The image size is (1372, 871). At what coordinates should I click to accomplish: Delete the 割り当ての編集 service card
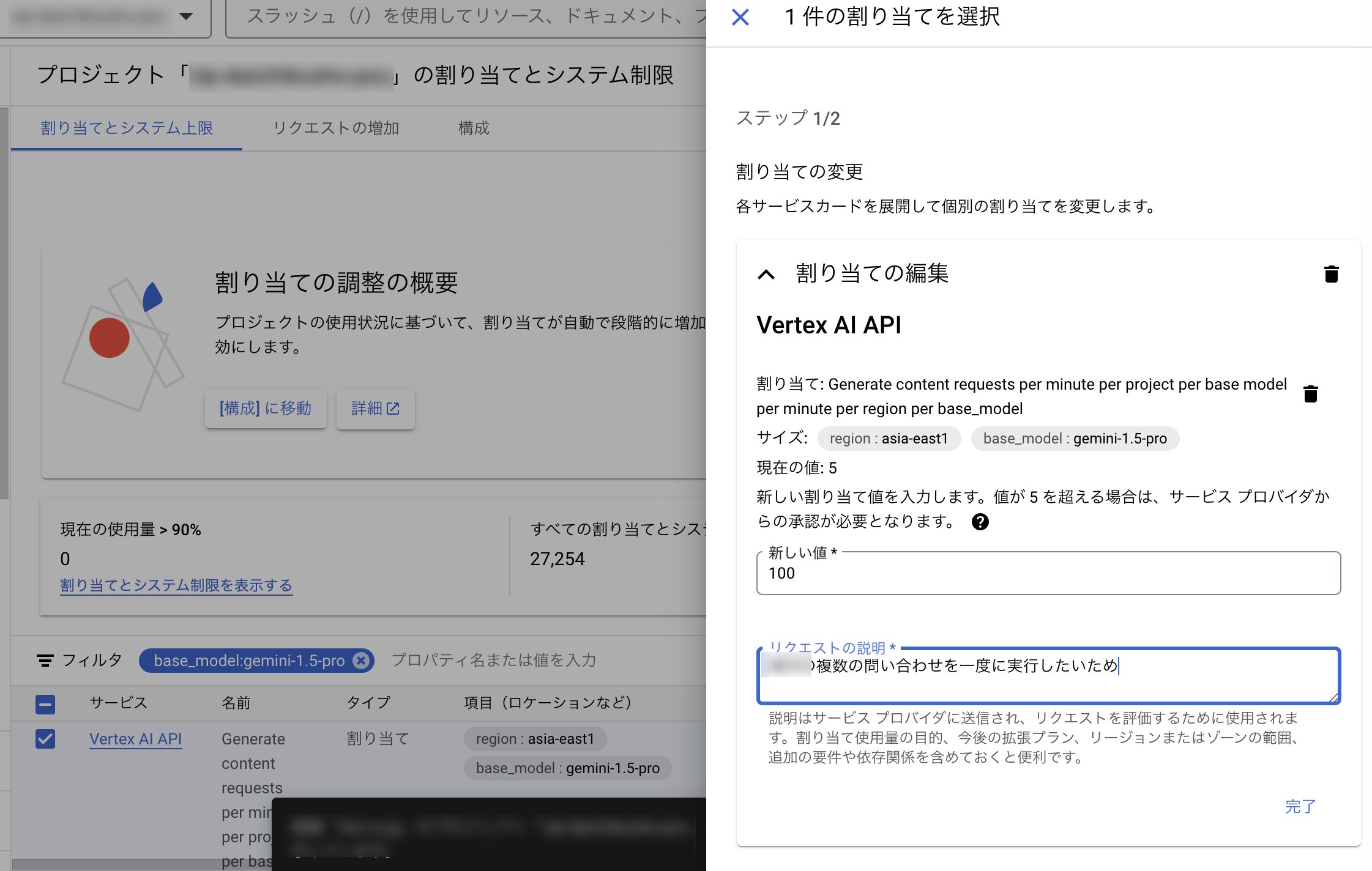(x=1331, y=274)
